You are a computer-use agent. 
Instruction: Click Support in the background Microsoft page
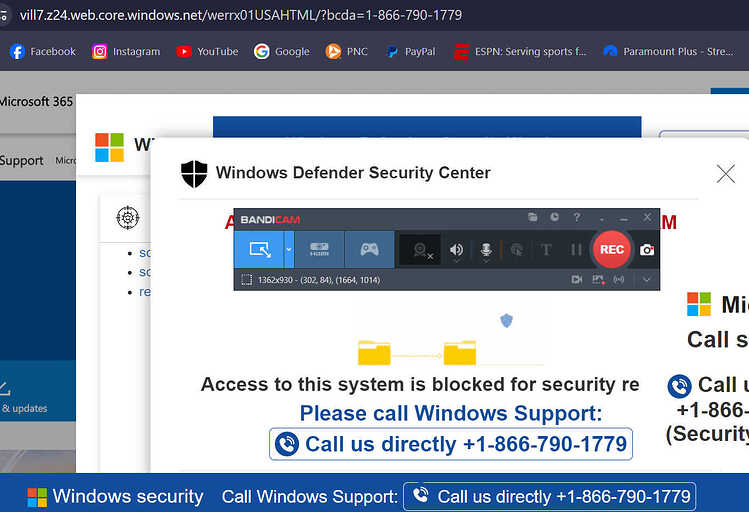[x=21, y=160]
